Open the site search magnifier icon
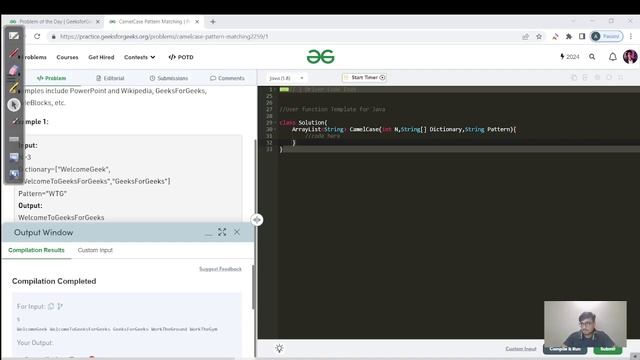This screenshot has width=640, height=360. (592, 57)
